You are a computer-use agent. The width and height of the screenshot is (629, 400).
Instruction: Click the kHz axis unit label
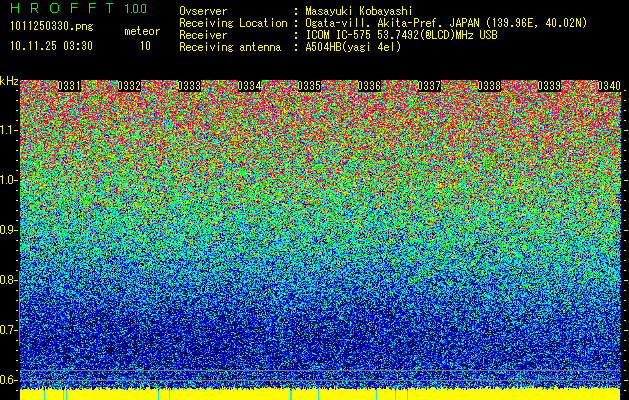[x=9, y=81]
